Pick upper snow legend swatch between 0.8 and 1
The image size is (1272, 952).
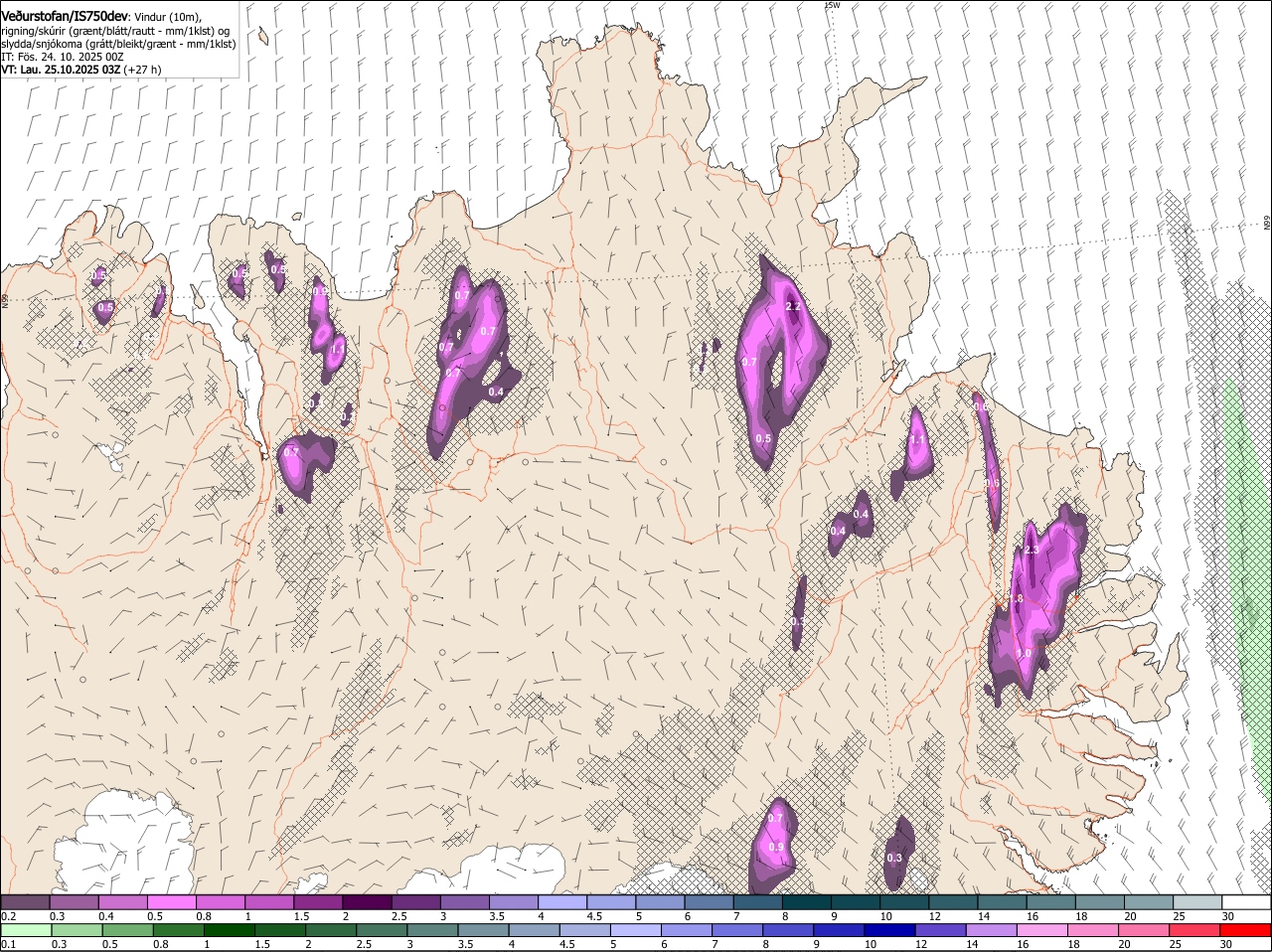[x=220, y=901]
